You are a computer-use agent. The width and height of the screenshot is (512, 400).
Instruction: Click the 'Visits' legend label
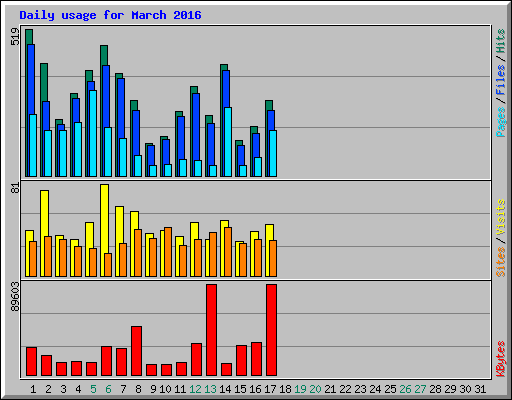[500, 217]
